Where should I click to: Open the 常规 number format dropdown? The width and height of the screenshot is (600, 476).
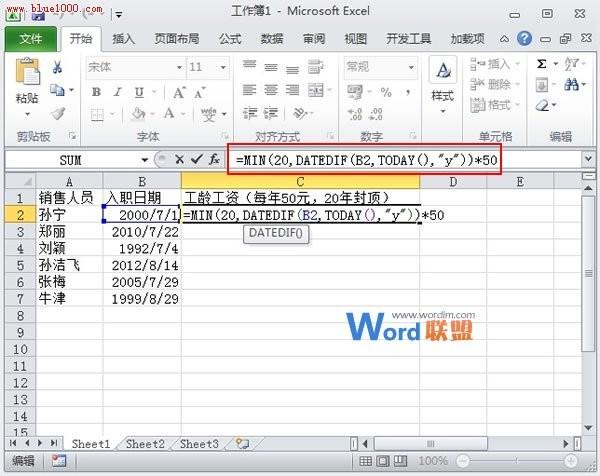point(411,67)
